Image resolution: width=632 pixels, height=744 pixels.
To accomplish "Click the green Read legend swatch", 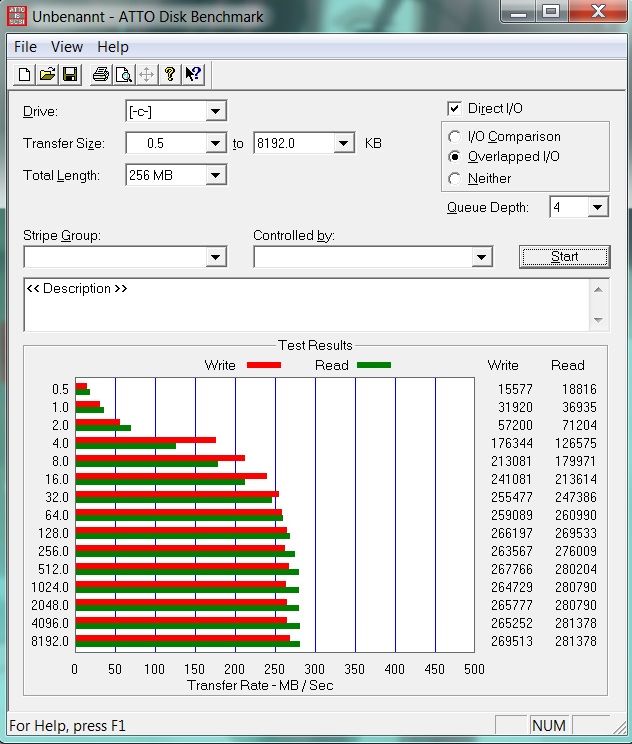I will click(374, 365).
